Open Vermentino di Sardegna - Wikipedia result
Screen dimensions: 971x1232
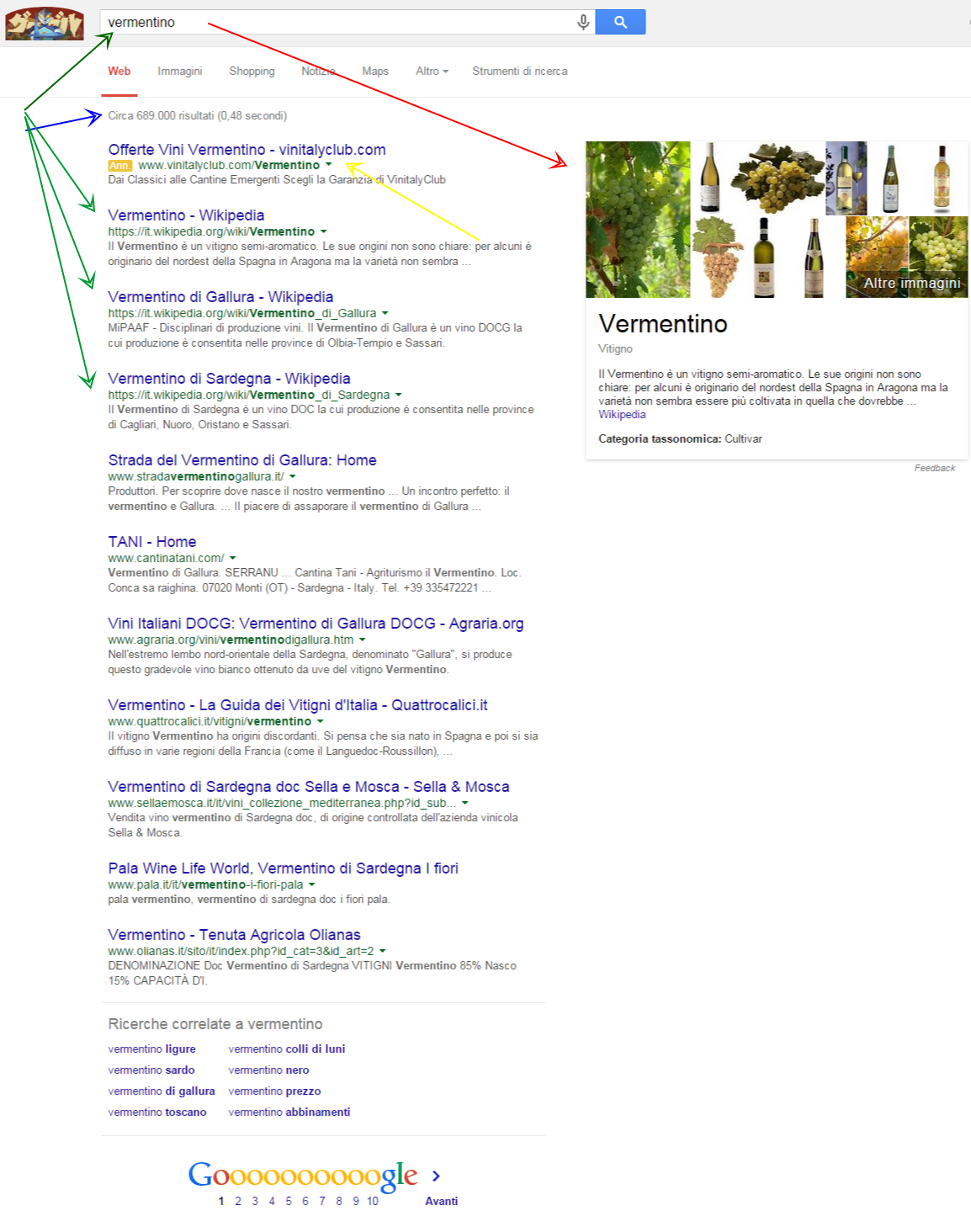click(229, 379)
